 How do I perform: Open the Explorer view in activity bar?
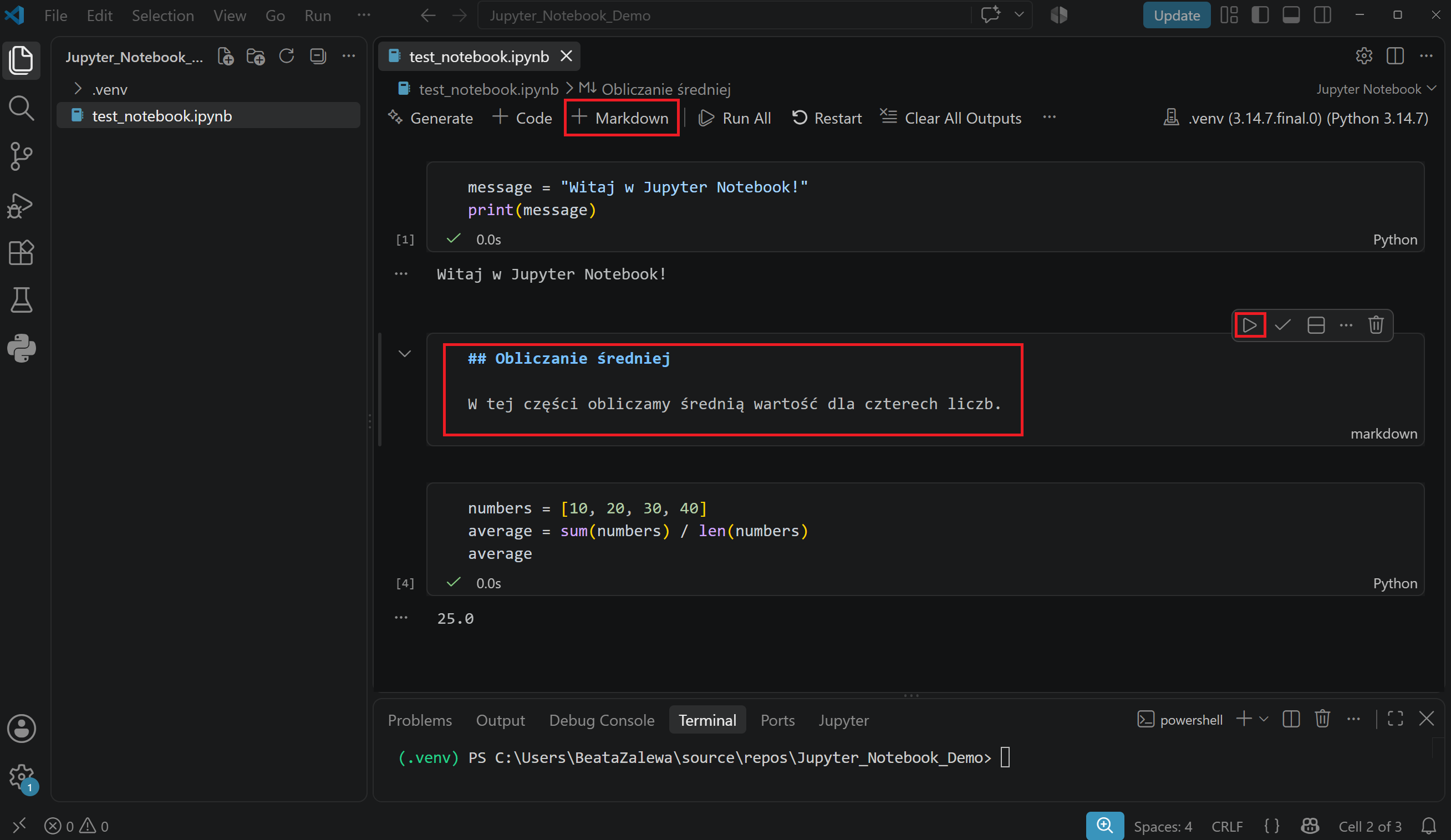click(x=21, y=60)
